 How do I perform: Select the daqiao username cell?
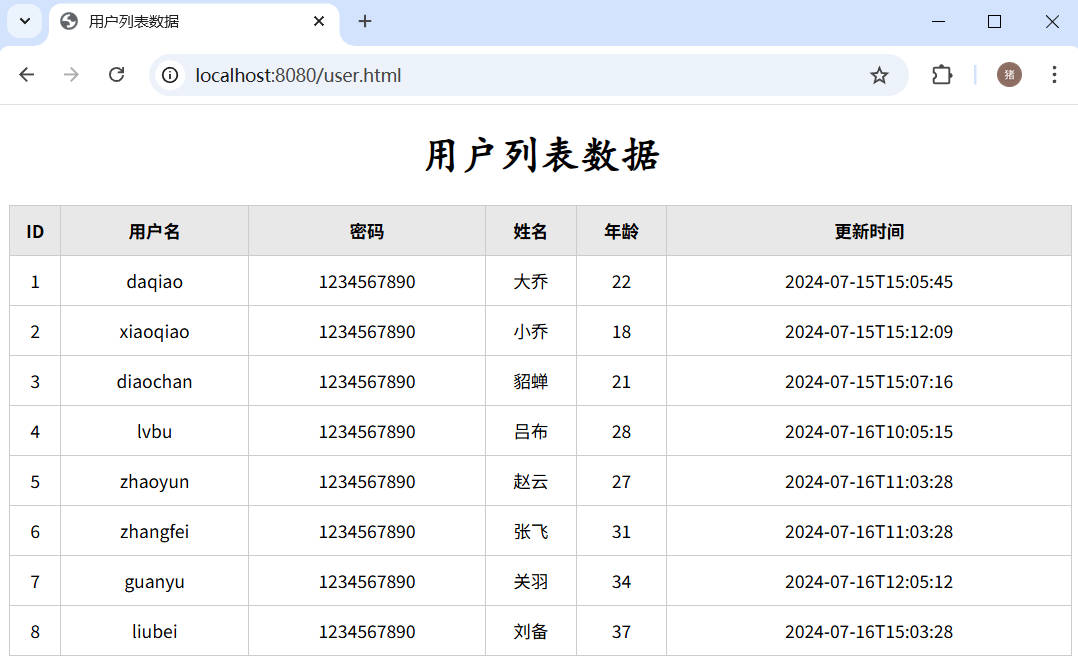pos(154,281)
